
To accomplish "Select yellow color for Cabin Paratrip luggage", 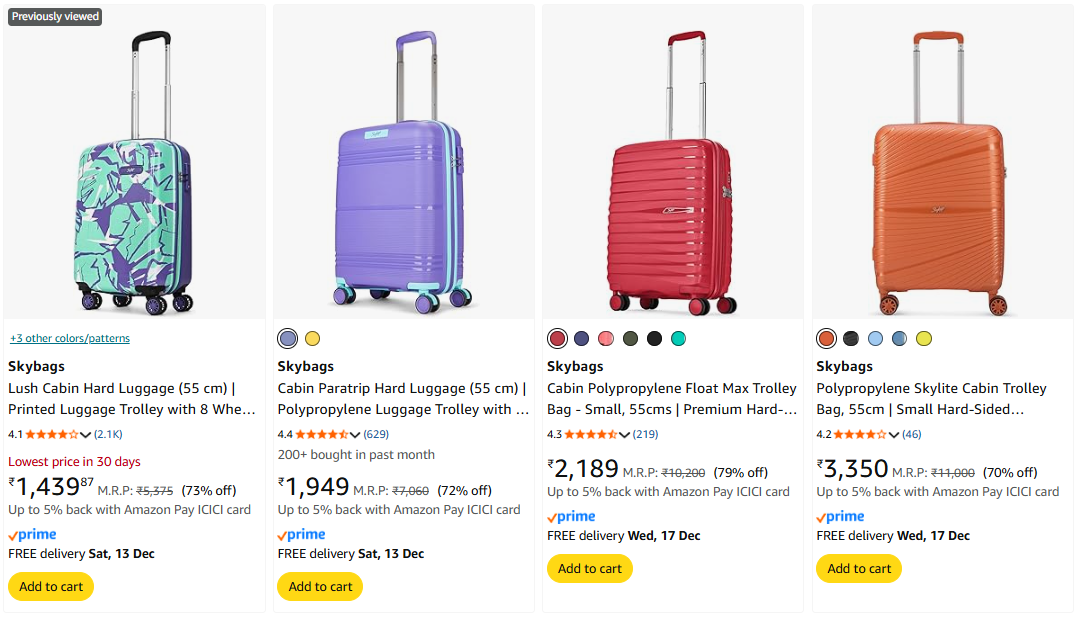I will tap(312, 338).
